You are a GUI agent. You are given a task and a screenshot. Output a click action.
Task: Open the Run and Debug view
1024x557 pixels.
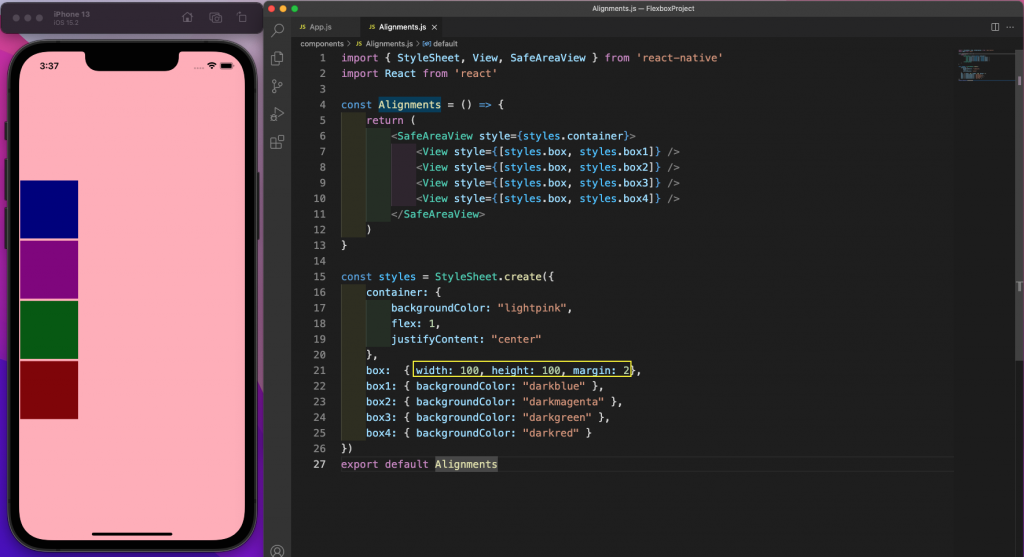tap(278, 114)
